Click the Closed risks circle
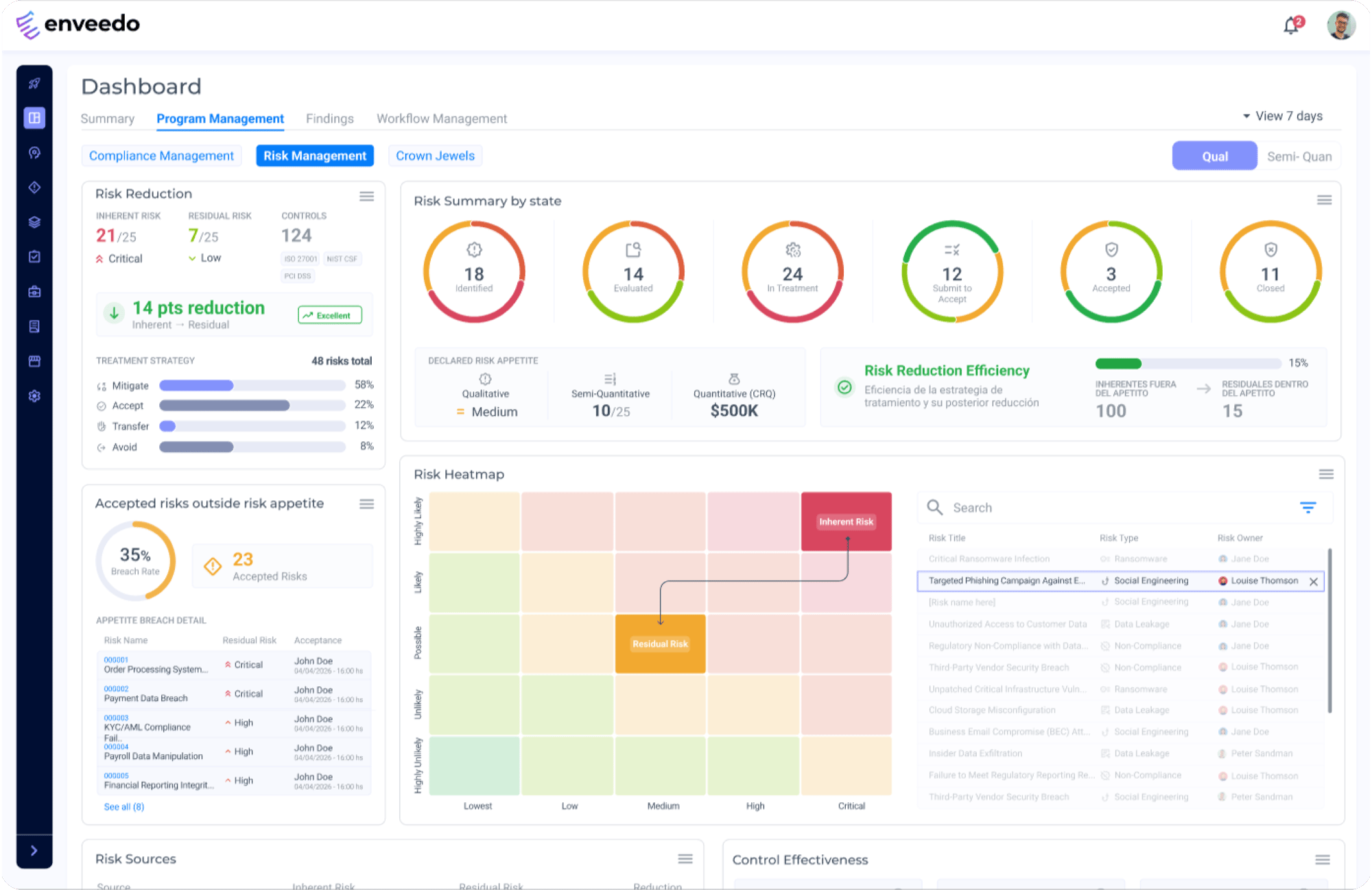Viewport: 1372px width, 890px height. pyautogui.click(x=1270, y=272)
